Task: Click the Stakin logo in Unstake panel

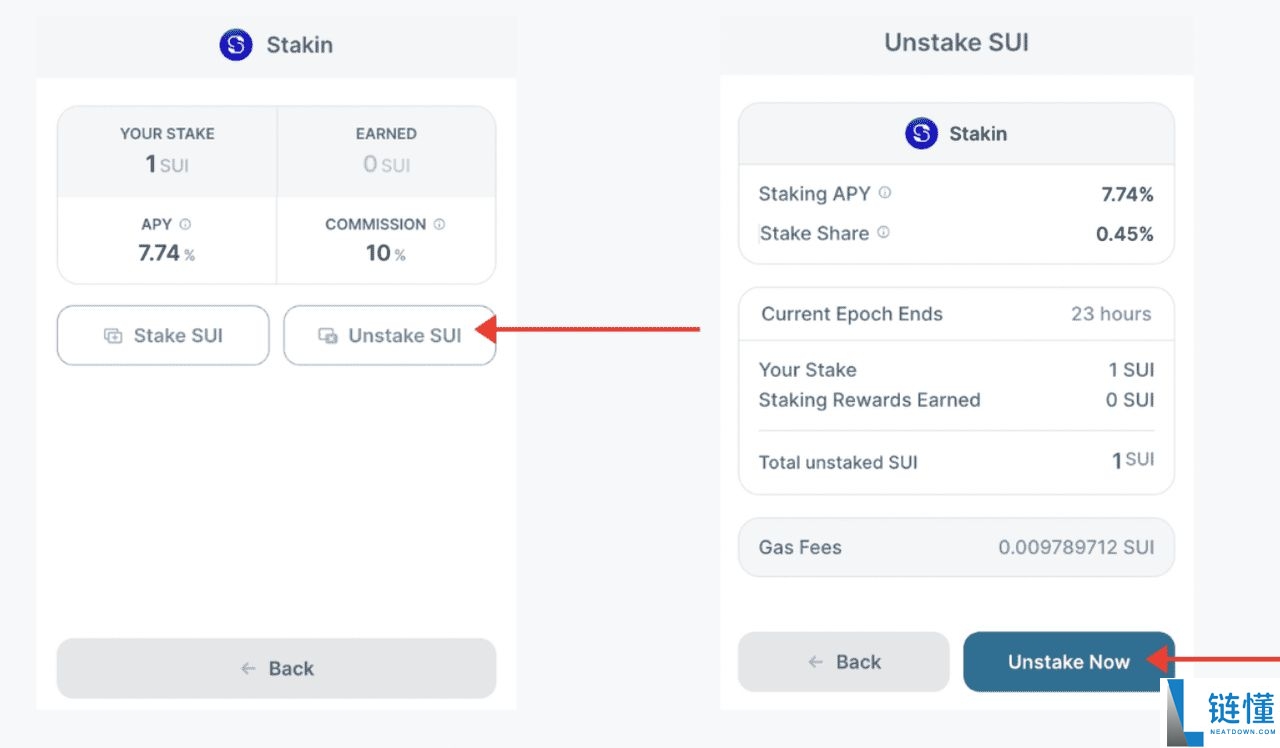Action: [x=921, y=134]
